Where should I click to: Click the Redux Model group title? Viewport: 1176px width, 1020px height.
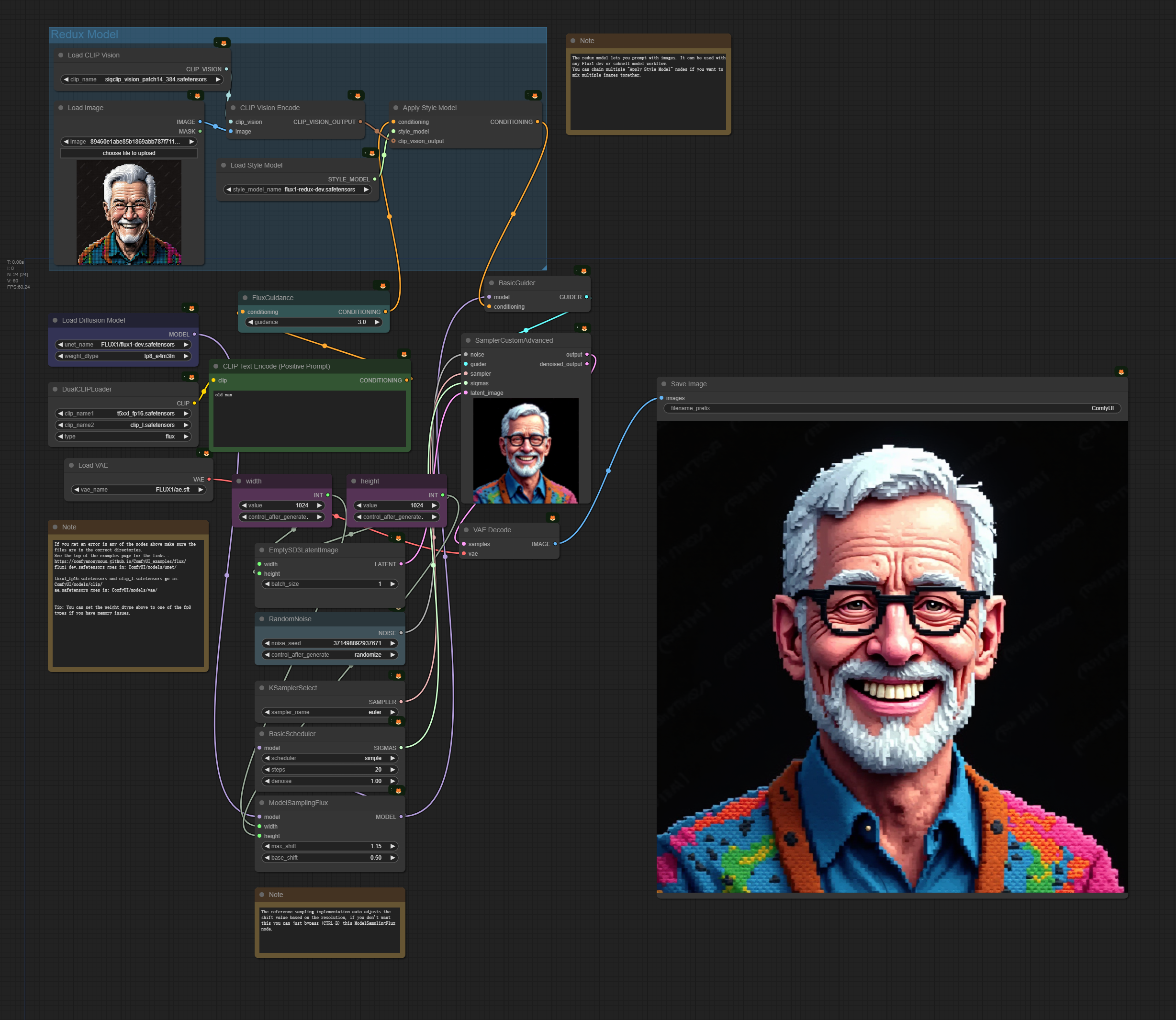coord(84,35)
